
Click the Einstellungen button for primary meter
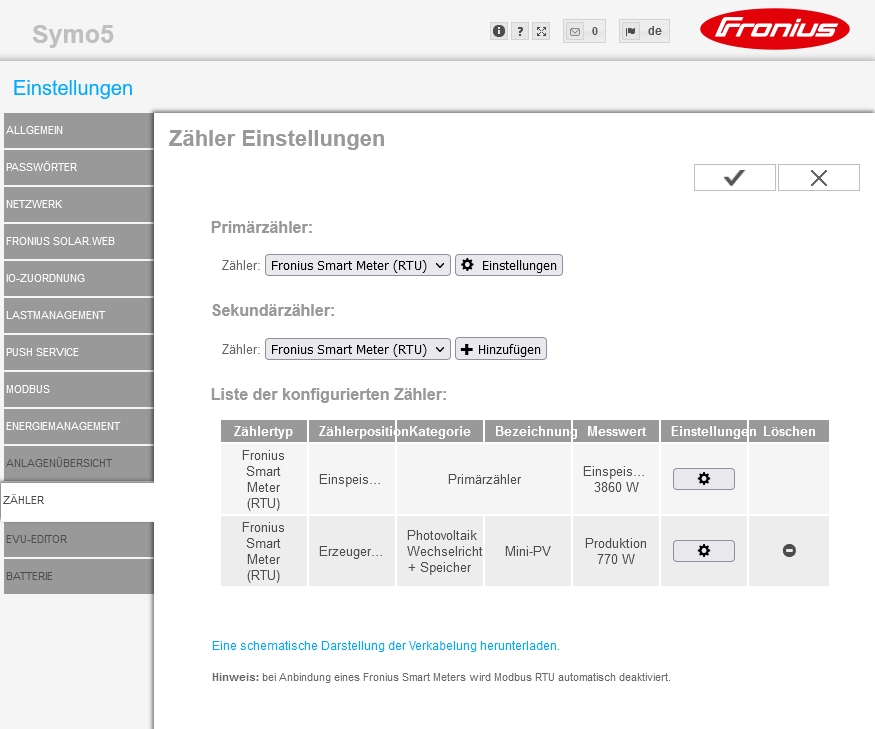click(509, 265)
